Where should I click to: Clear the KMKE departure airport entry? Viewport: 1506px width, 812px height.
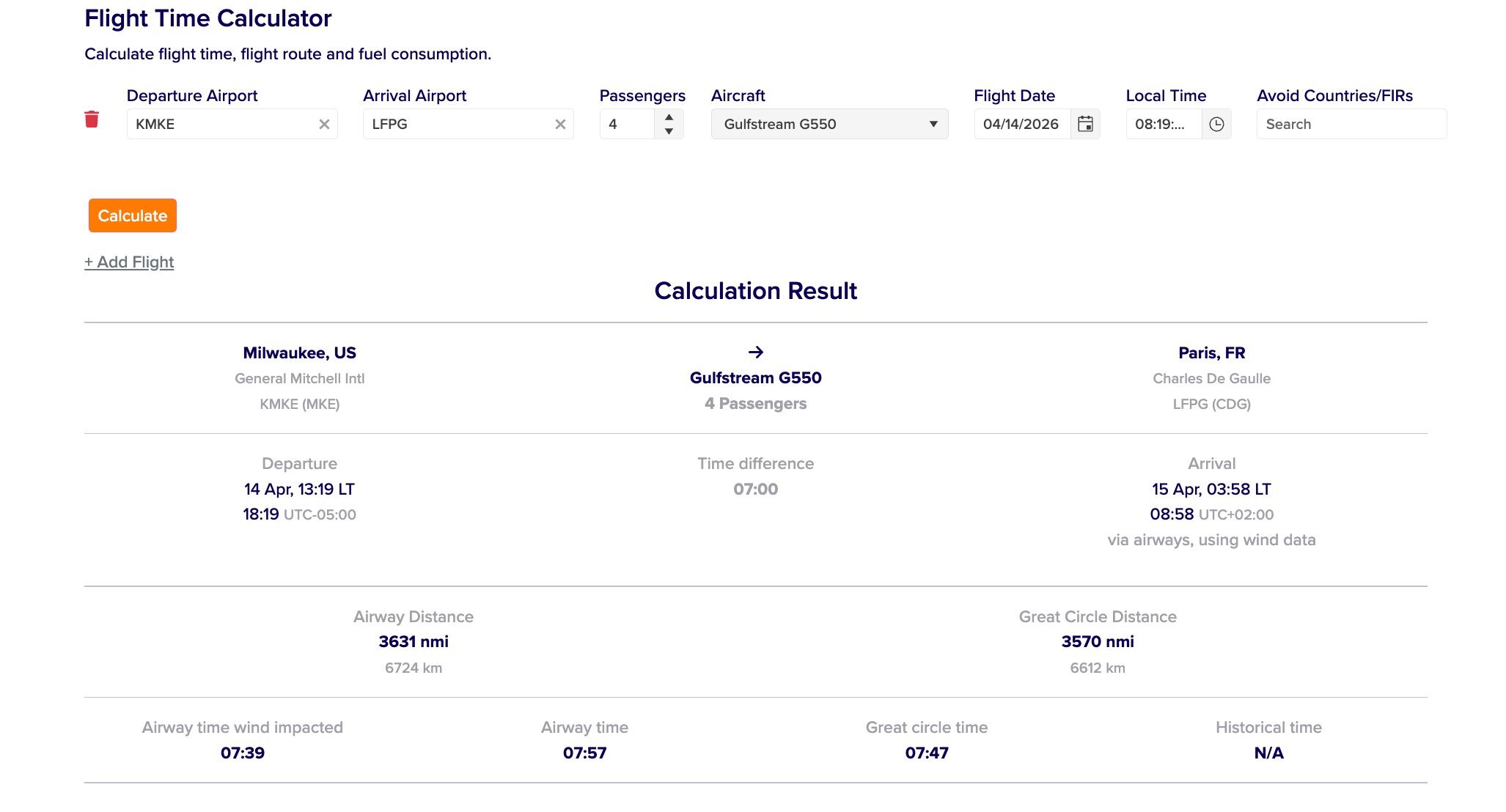coord(324,124)
